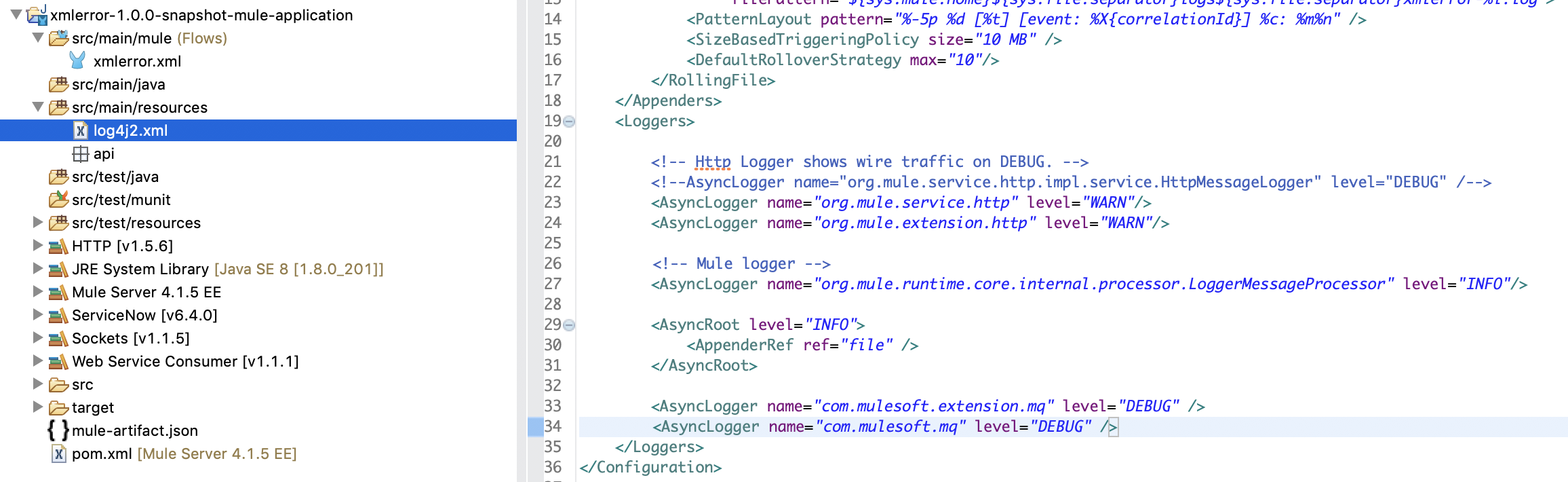
Task: Select the src/main/java folder
Action: pos(118,84)
